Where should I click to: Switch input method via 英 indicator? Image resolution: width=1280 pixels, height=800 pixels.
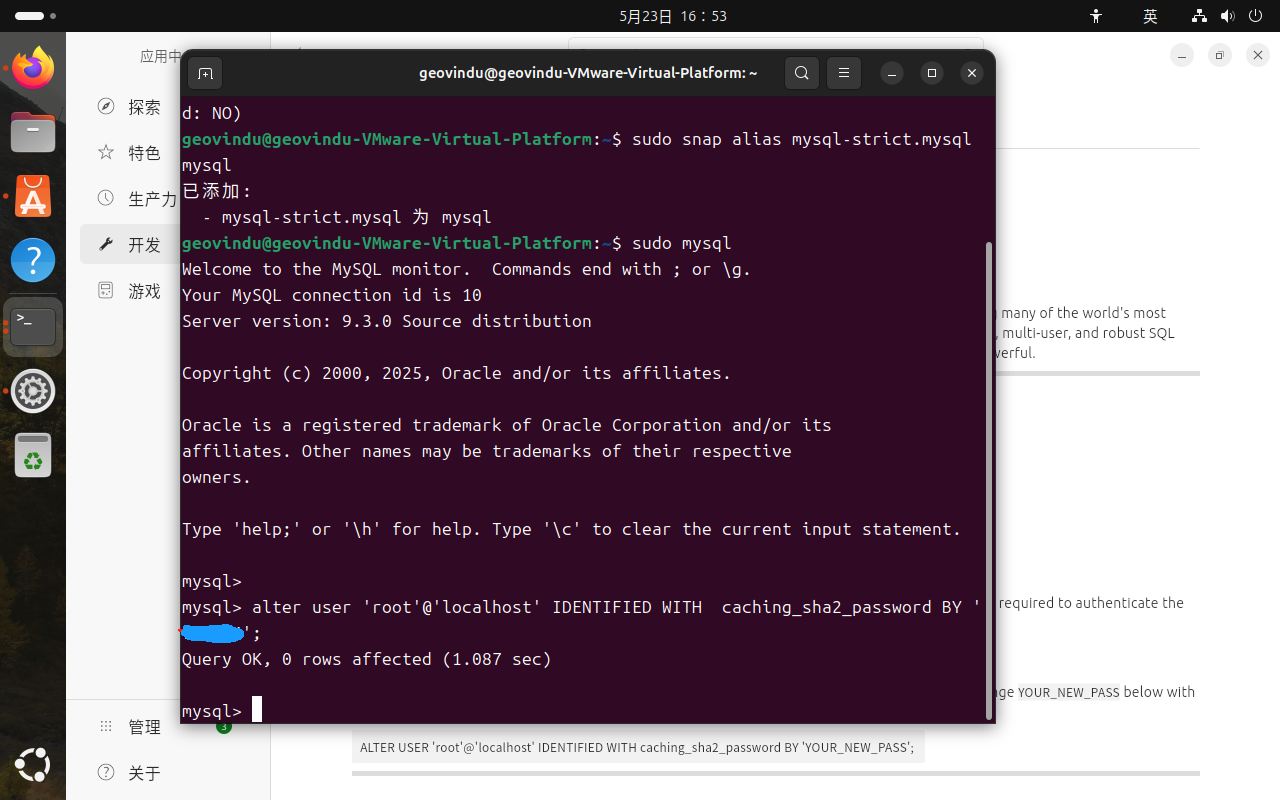click(1150, 16)
